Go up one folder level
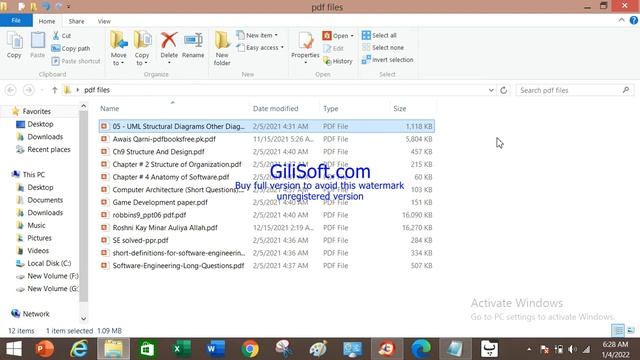640x360 pixels. (54, 90)
